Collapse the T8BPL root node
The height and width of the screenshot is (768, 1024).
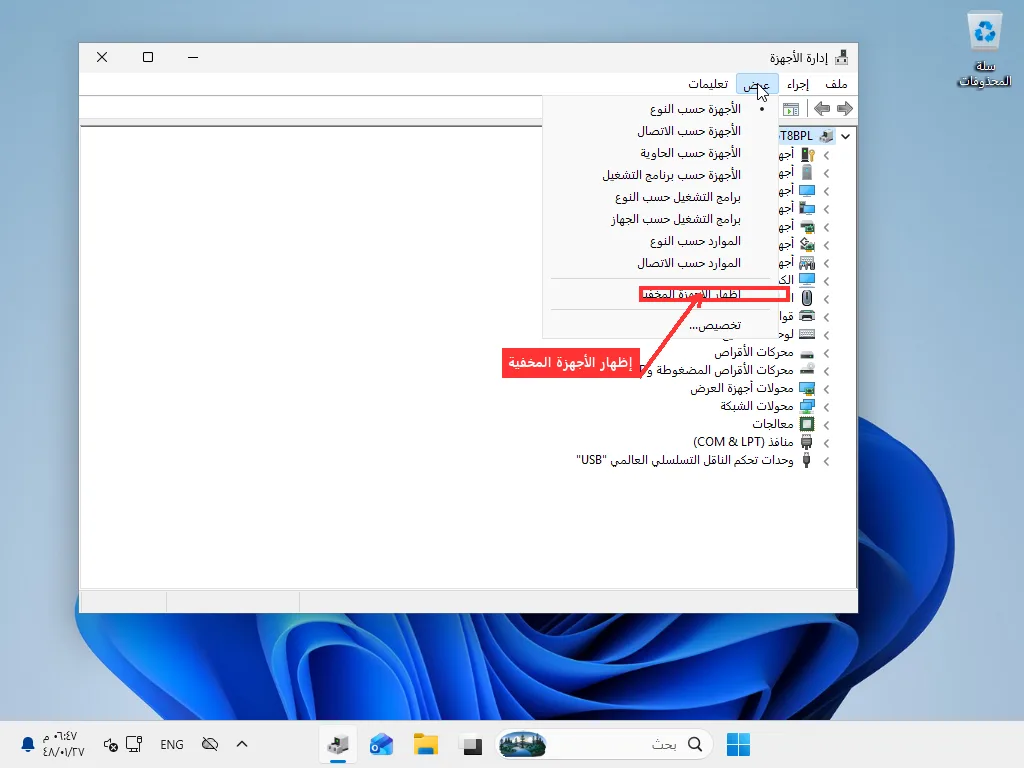[x=846, y=136]
